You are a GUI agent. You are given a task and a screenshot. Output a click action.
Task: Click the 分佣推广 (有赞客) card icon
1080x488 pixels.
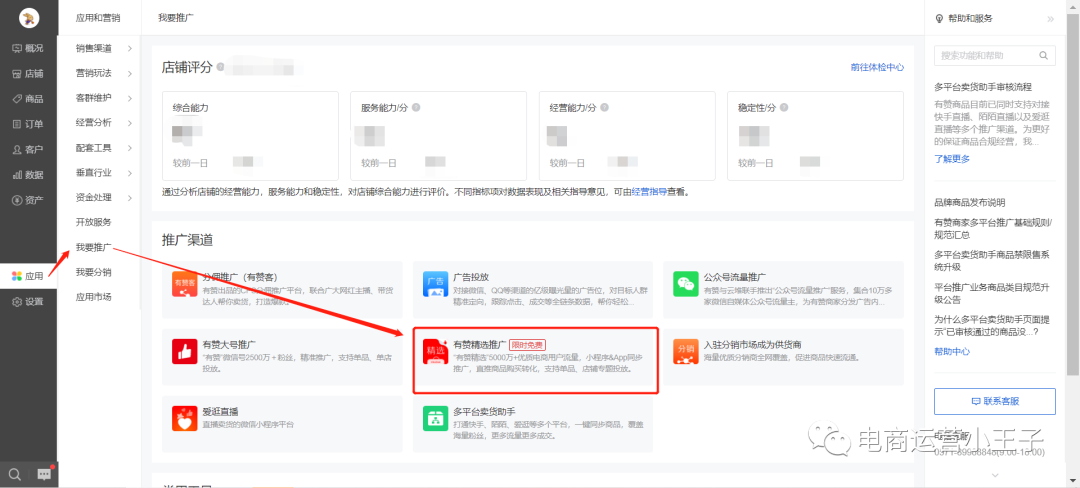[x=185, y=284]
